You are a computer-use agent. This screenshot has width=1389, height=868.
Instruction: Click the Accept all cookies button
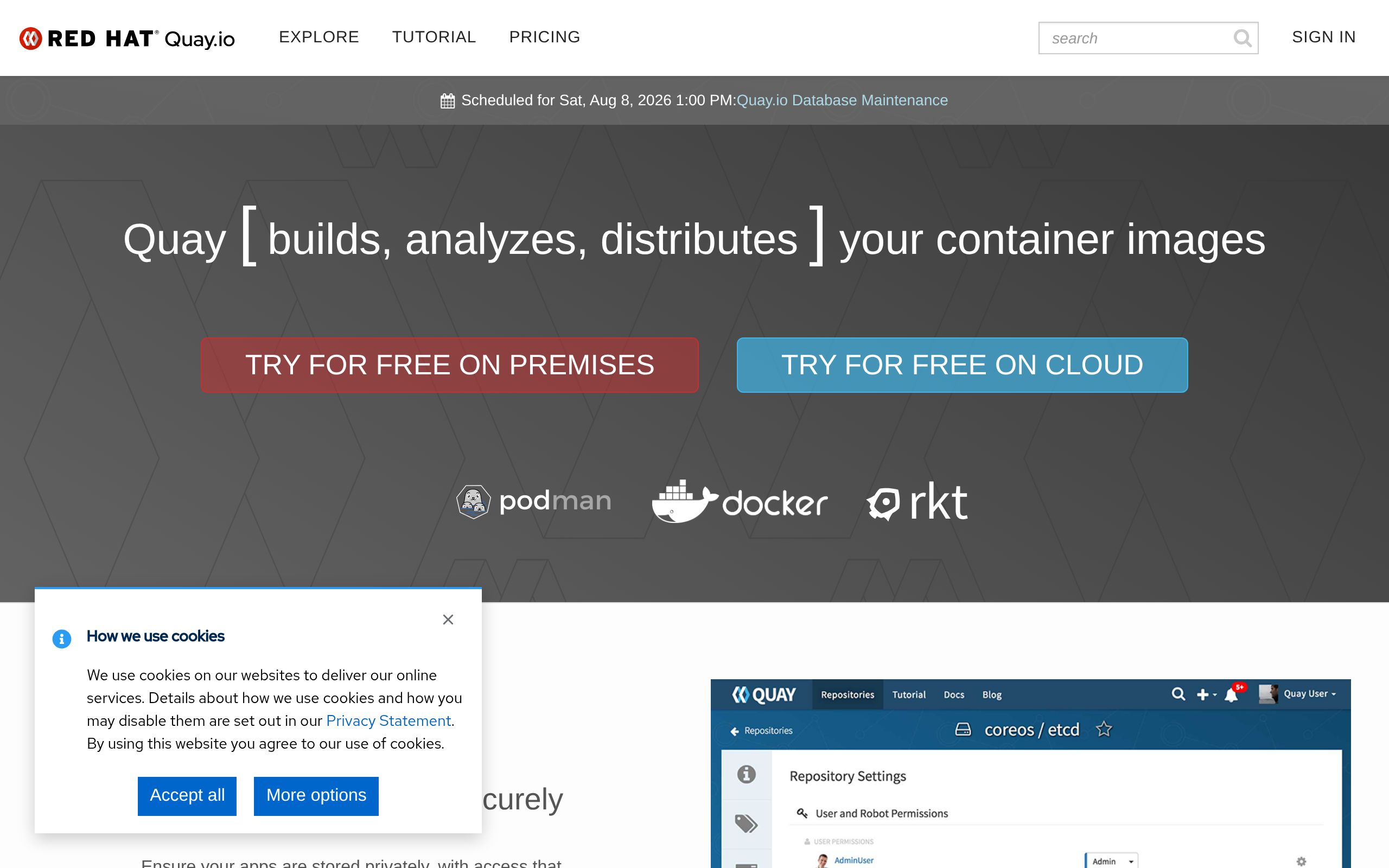coord(187,796)
